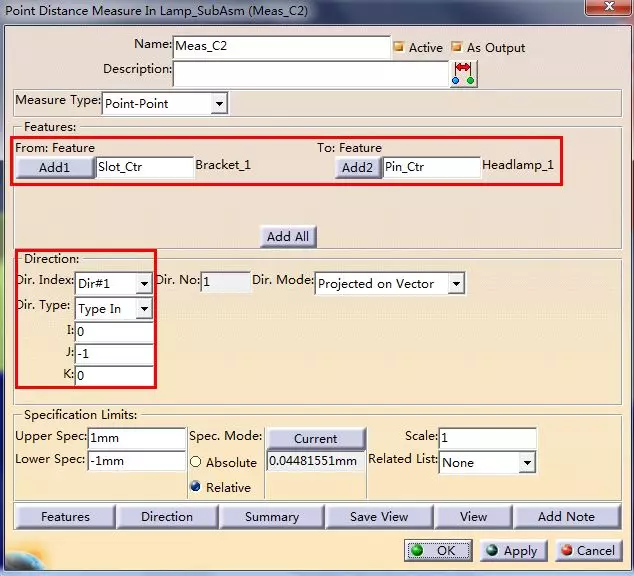Close the Point Distance Measure dialog
This screenshot has width=634, height=576.
coord(603,10)
